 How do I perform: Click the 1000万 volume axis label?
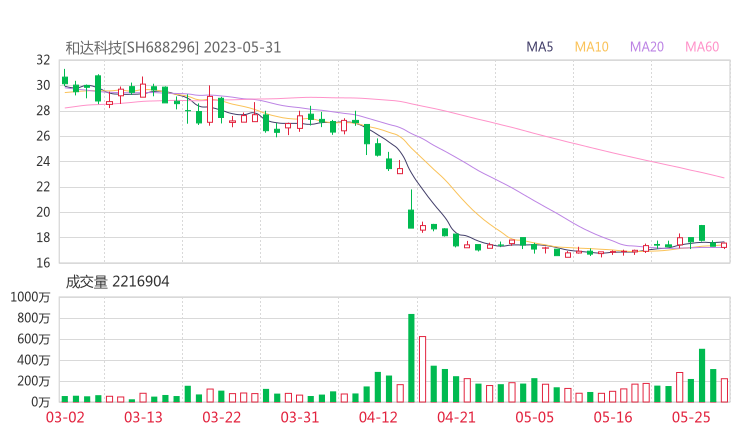30,297
